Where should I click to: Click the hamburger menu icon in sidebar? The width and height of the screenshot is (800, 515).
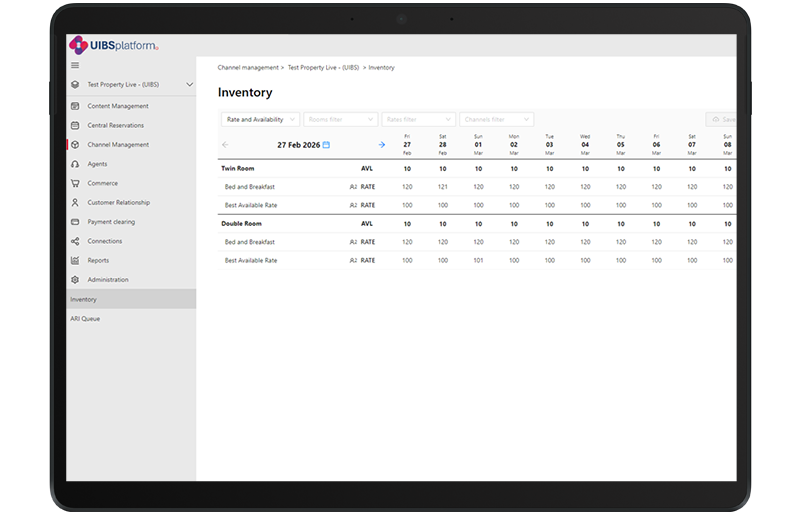pyautogui.click(x=75, y=66)
